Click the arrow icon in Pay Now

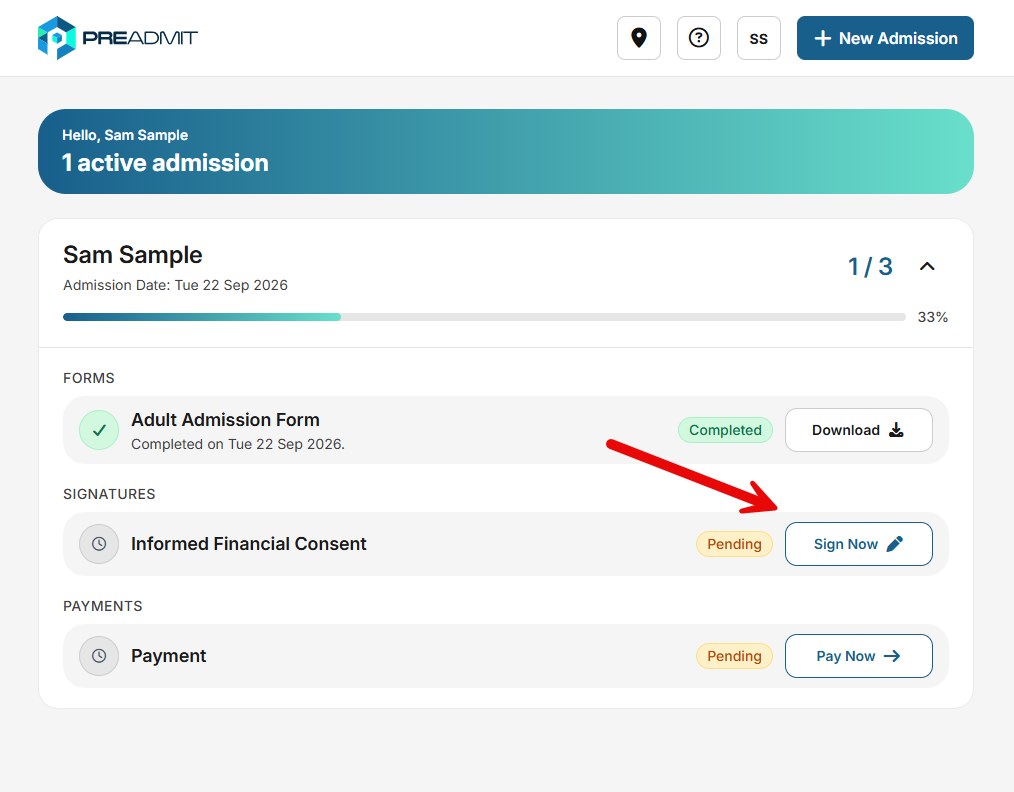(892, 656)
